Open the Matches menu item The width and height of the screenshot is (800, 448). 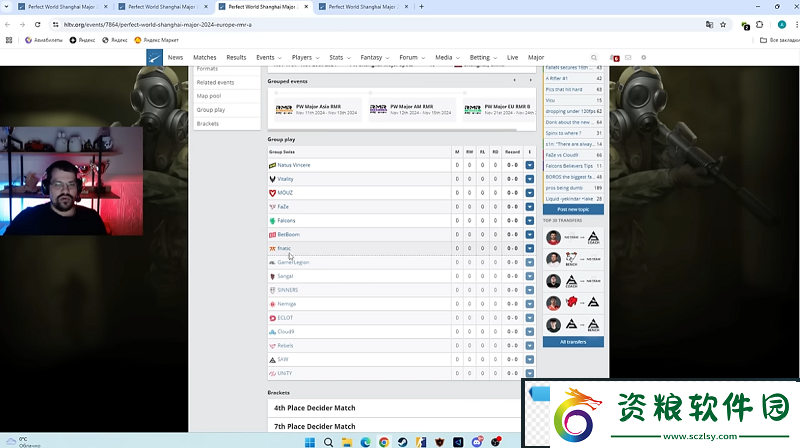click(205, 58)
